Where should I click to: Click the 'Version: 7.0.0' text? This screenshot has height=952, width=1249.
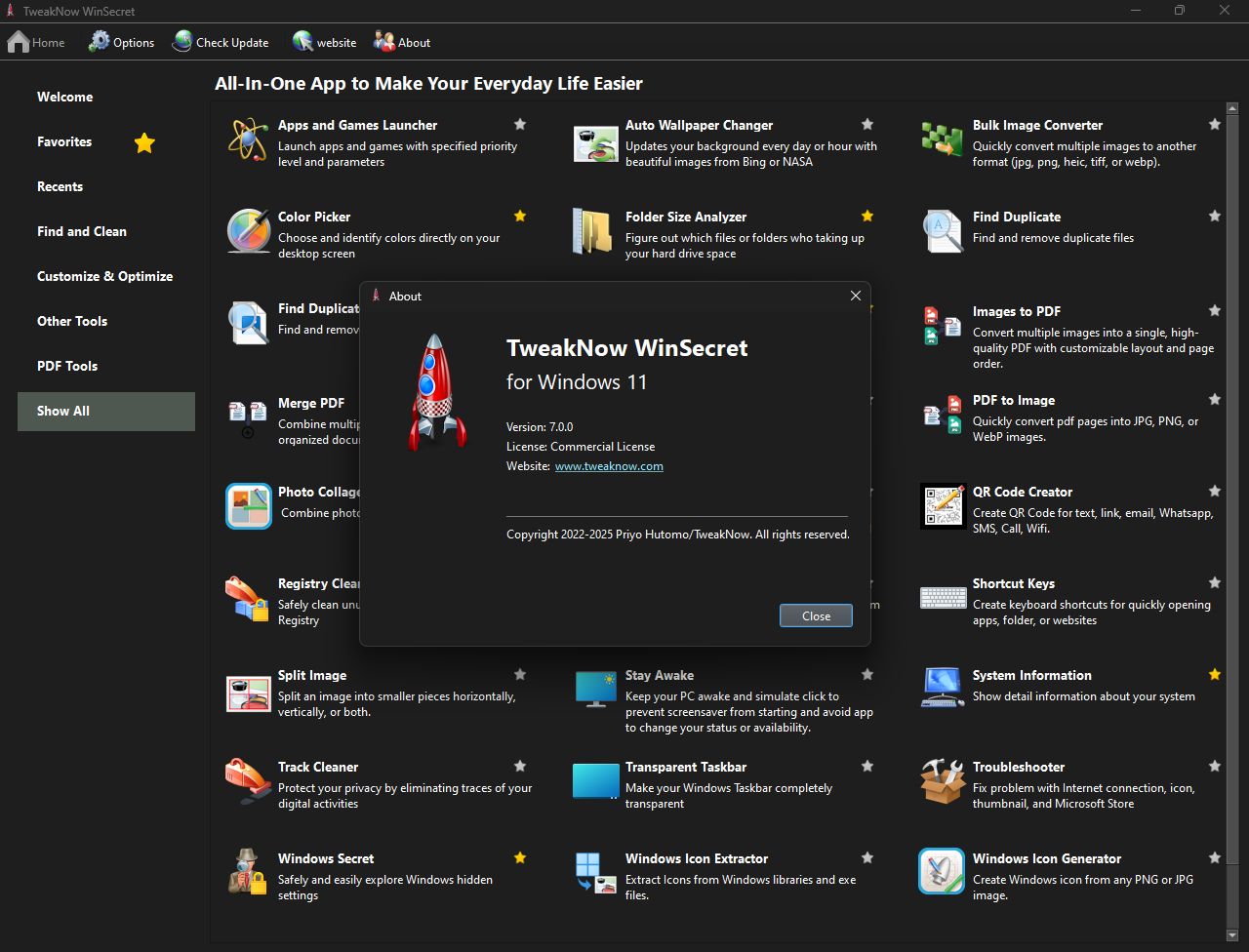[x=540, y=426]
